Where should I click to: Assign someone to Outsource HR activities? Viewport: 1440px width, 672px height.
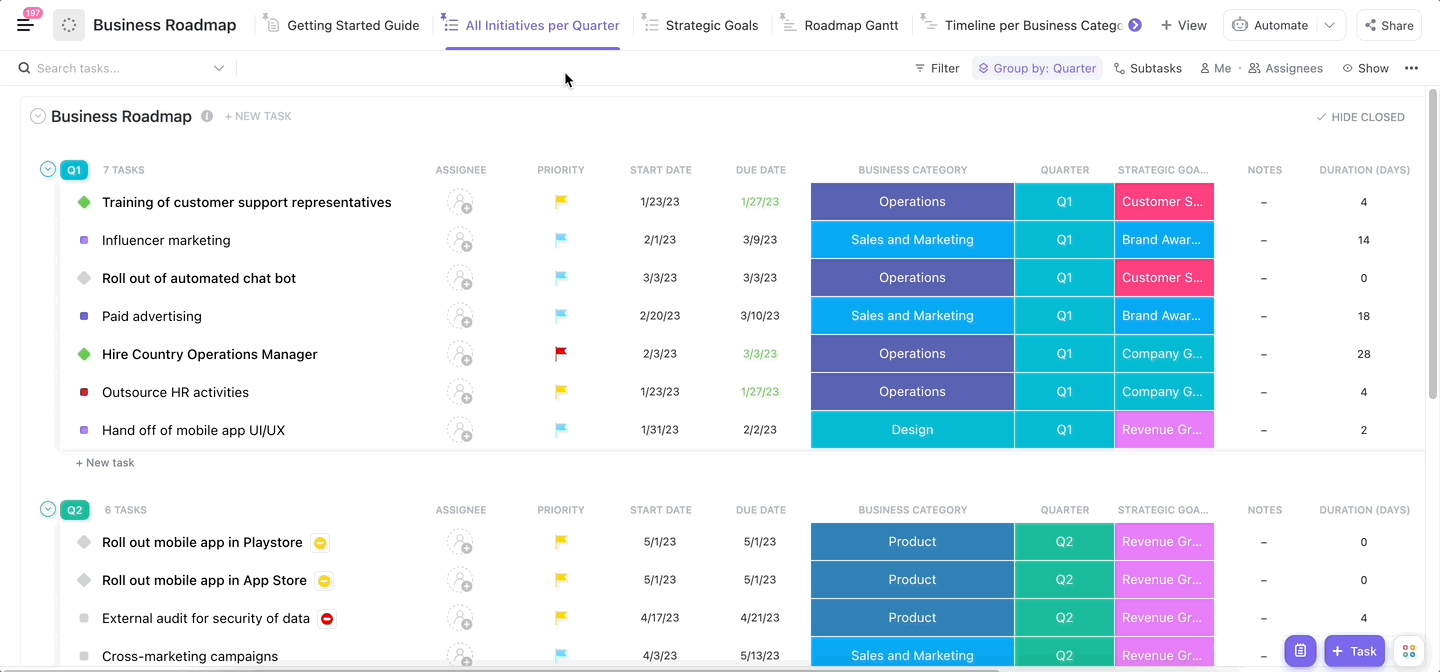460,392
